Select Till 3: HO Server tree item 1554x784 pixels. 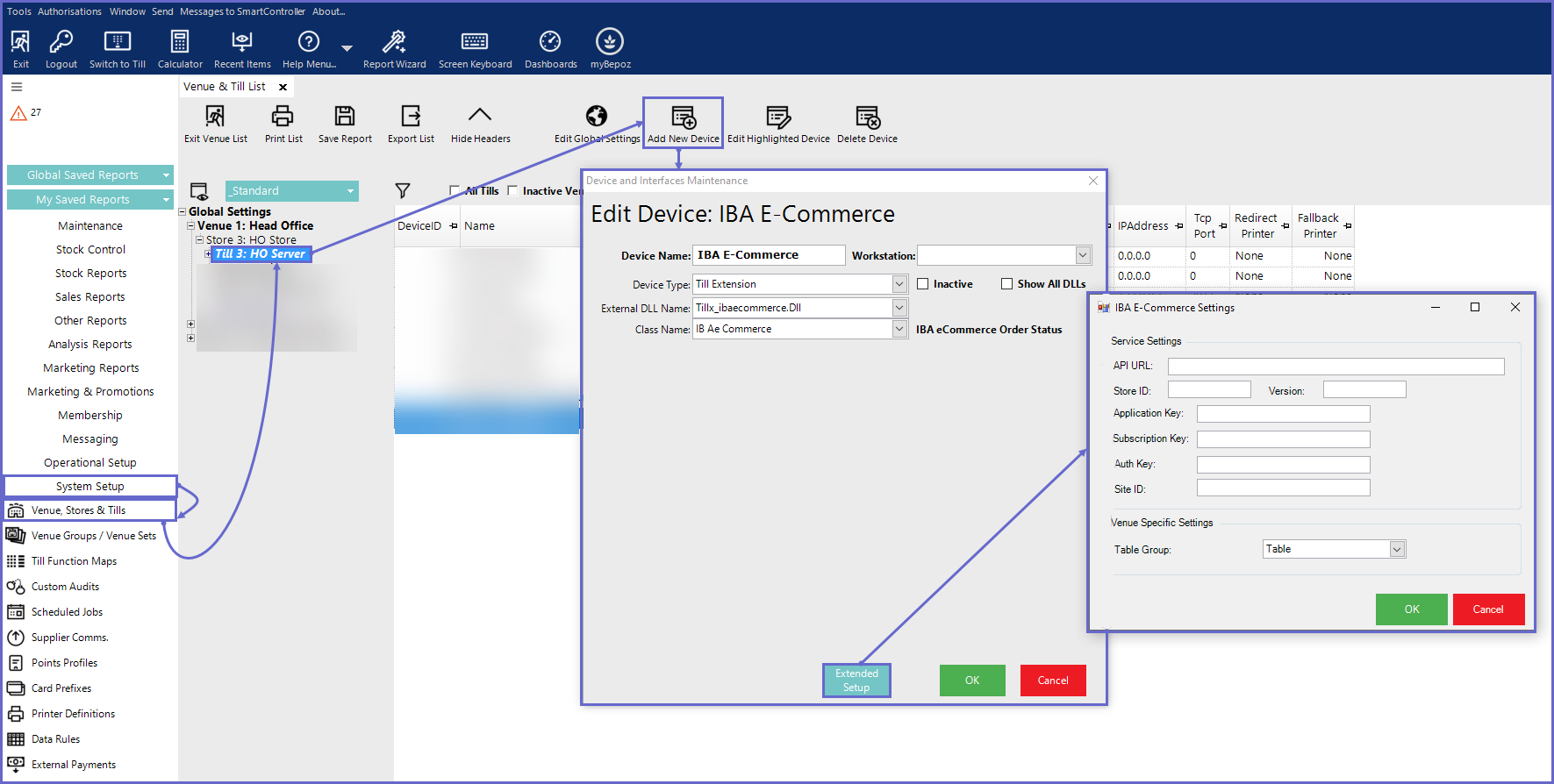click(x=261, y=254)
